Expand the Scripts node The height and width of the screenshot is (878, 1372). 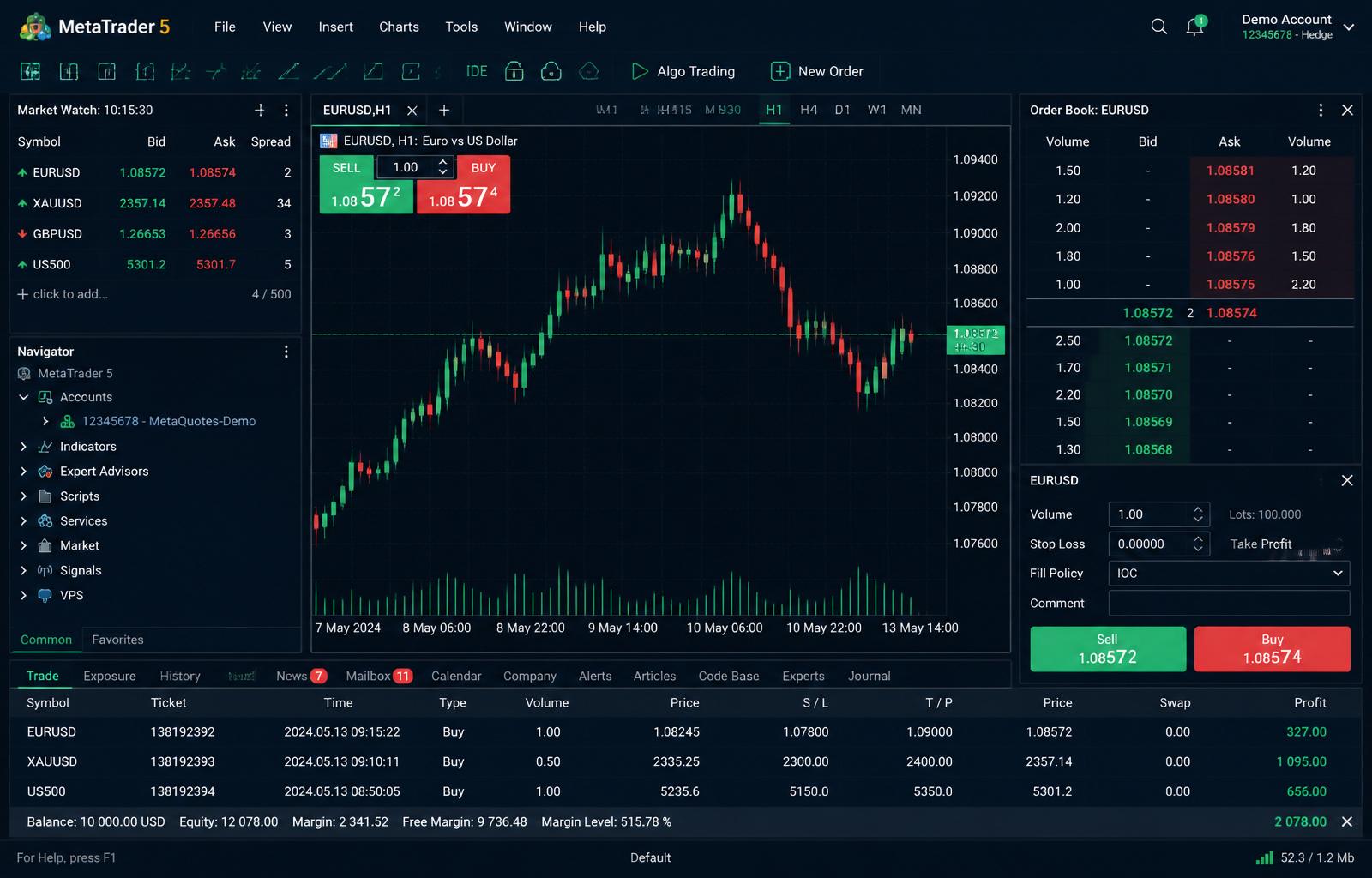click(x=23, y=496)
